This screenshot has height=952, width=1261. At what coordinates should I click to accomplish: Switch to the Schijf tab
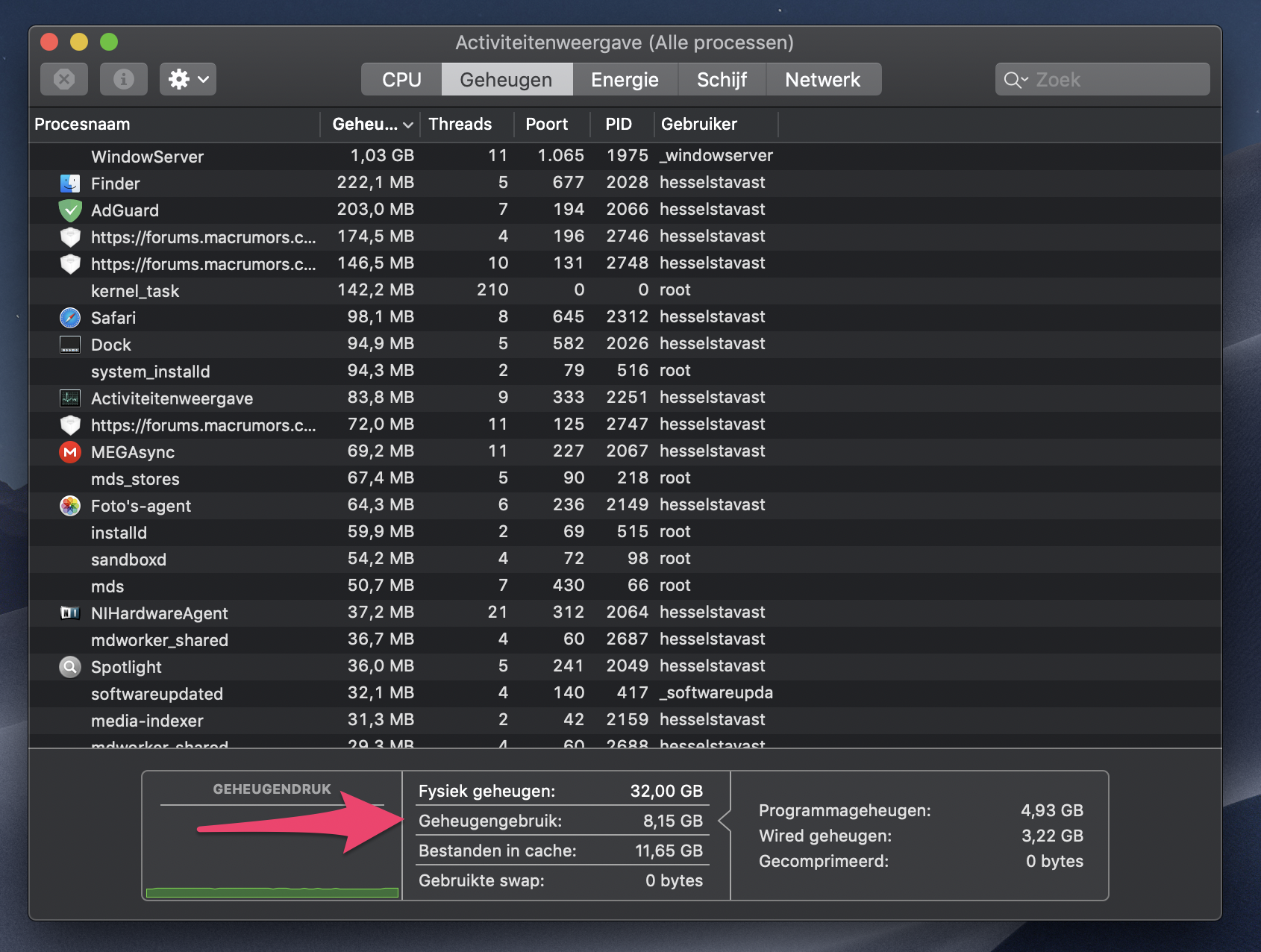(x=722, y=79)
